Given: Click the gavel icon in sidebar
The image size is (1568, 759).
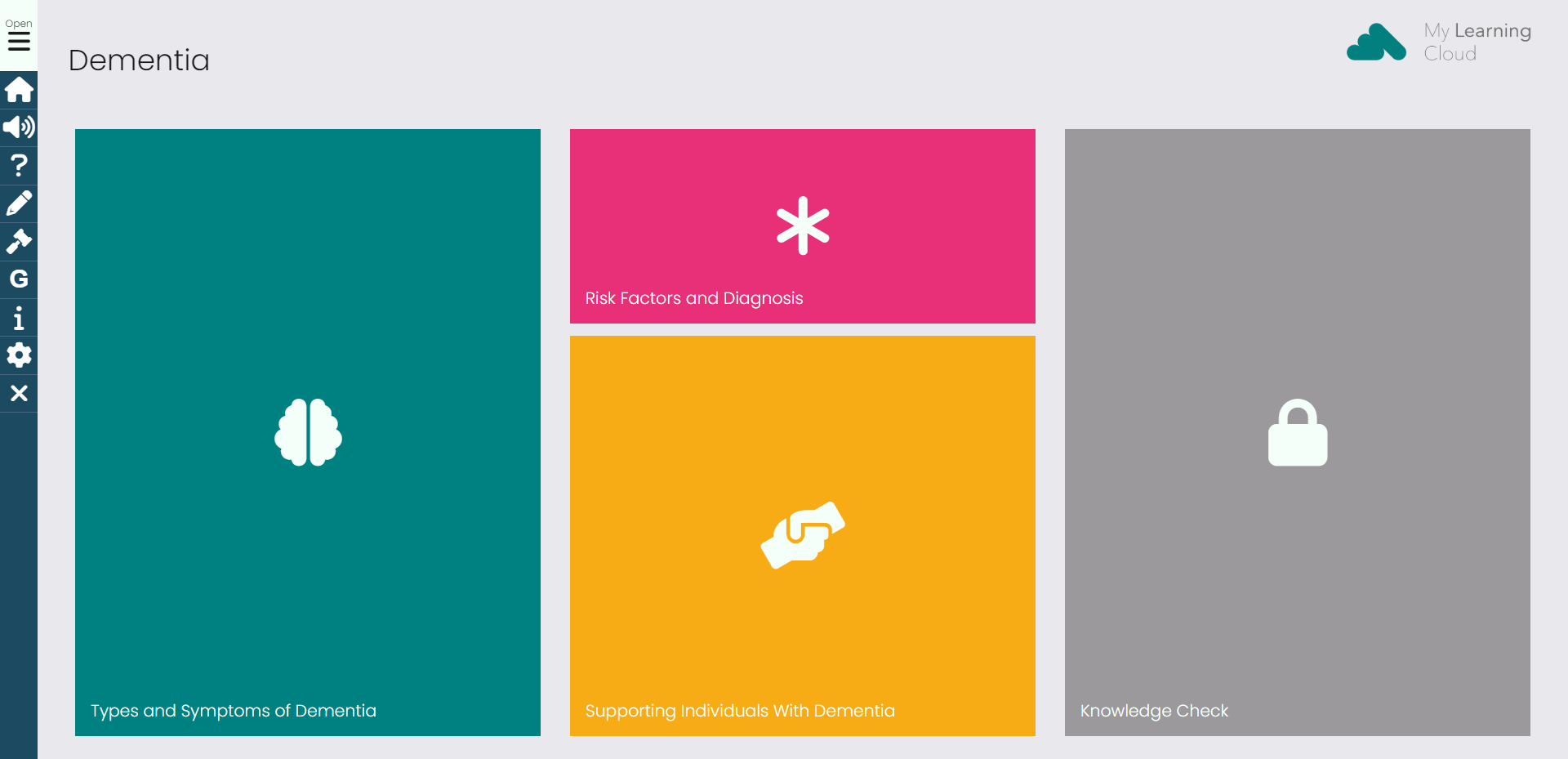Looking at the screenshot, I should coord(19,241).
